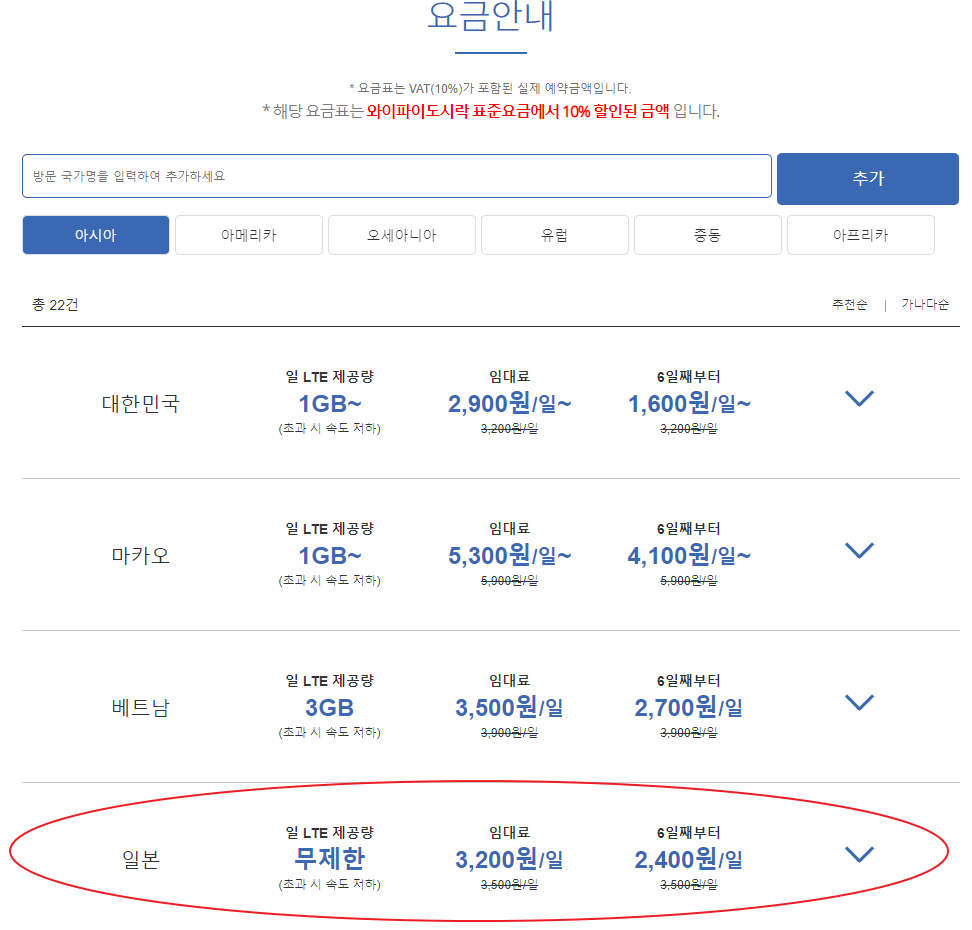
Task: Click the 총 22건 count text
Action: coord(55,304)
